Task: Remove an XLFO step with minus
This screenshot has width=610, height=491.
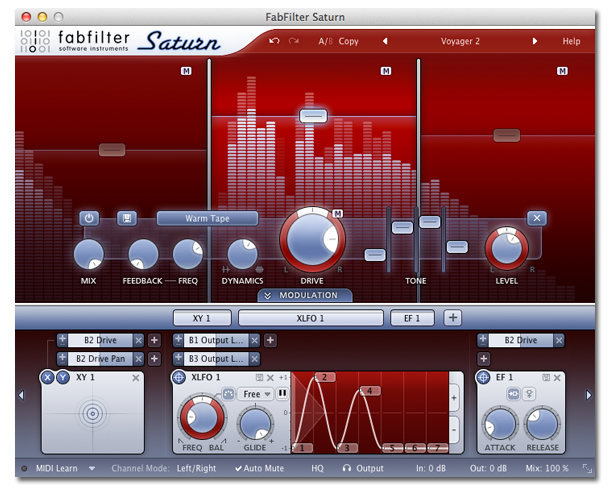Action: 454,430
